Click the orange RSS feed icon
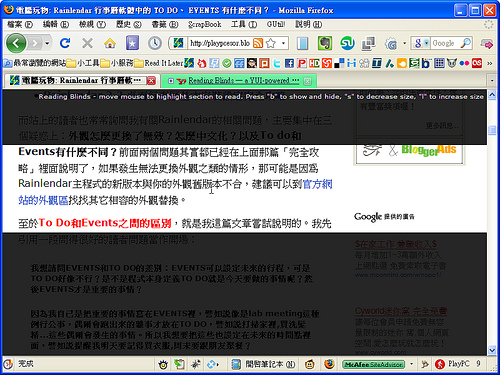 click(258, 43)
